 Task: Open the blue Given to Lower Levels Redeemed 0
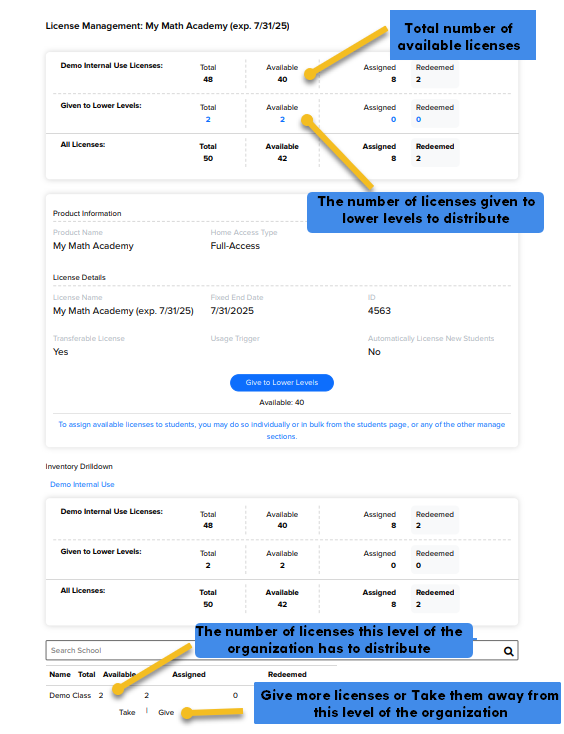418,119
